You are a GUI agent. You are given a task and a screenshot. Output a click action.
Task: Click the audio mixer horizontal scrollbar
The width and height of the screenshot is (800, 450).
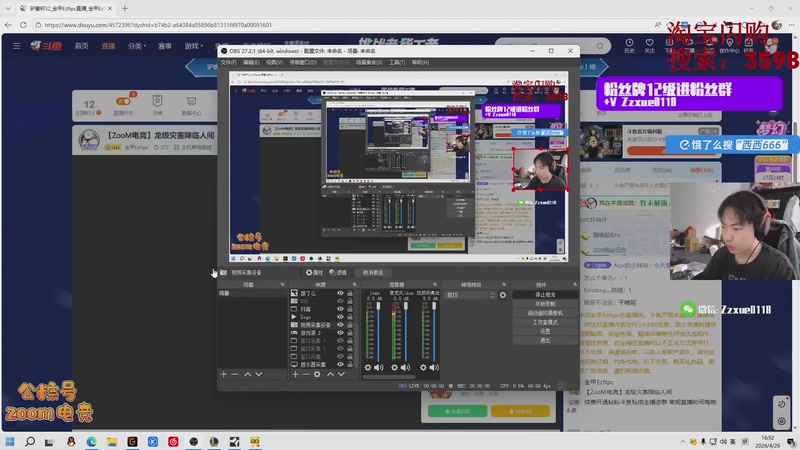point(389,378)
